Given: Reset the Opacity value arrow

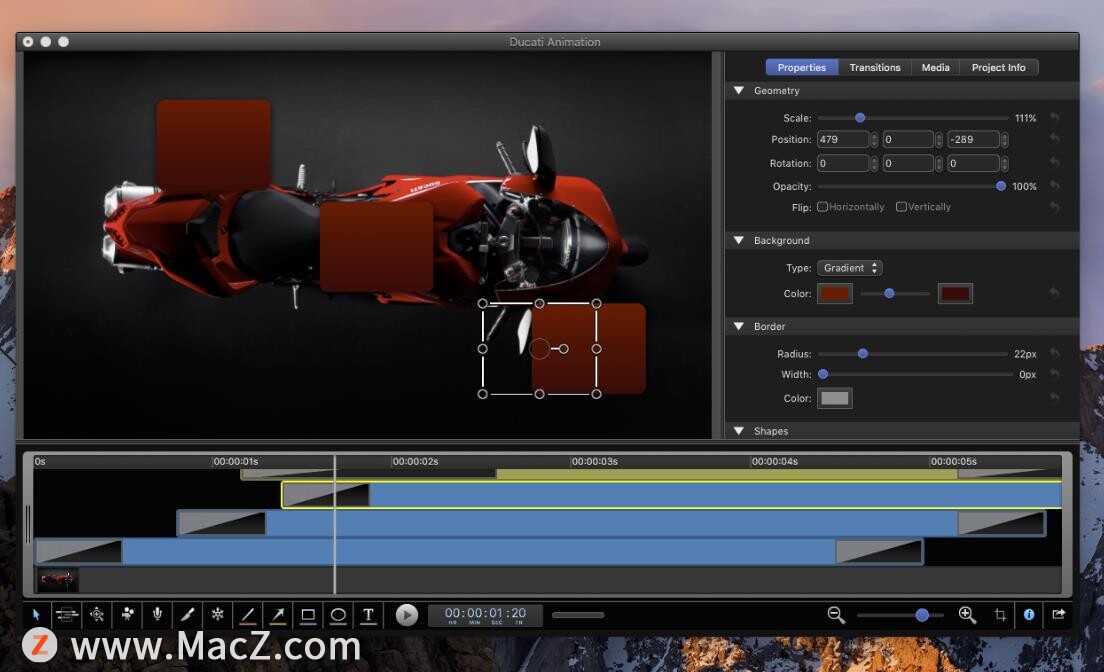Looking at the screenshot, I should point(1055,185).
